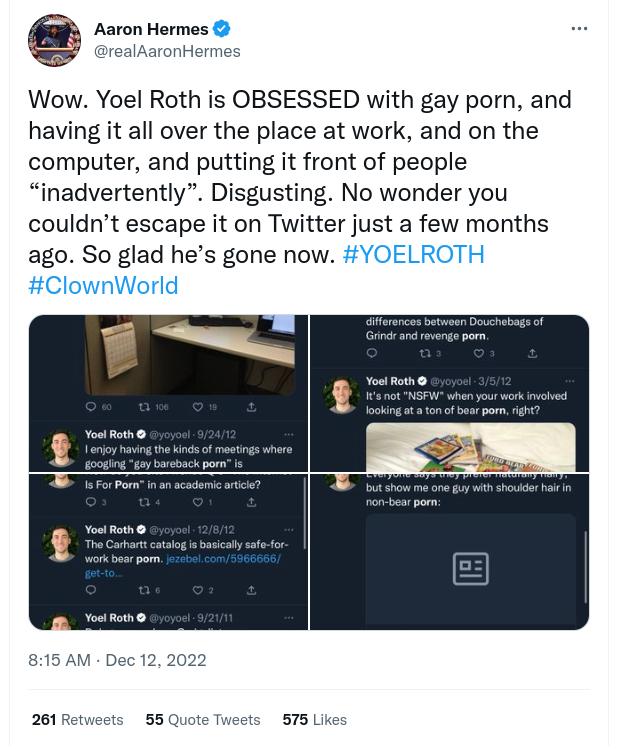629x746 pixels.
Task: View the 55 Quote Tweets
Action: tap(203, 720)
